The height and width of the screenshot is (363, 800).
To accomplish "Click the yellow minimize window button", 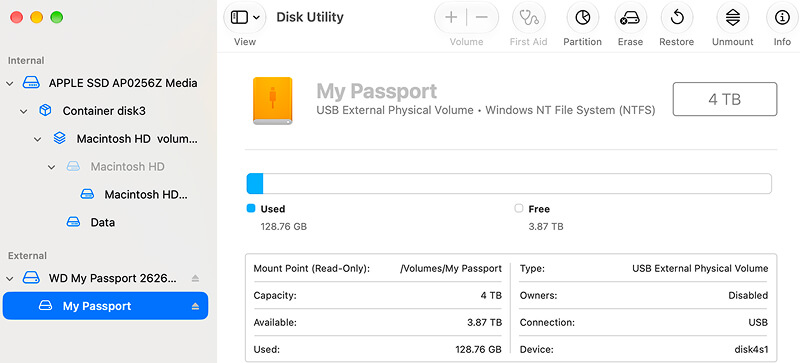I will point(36,17).
